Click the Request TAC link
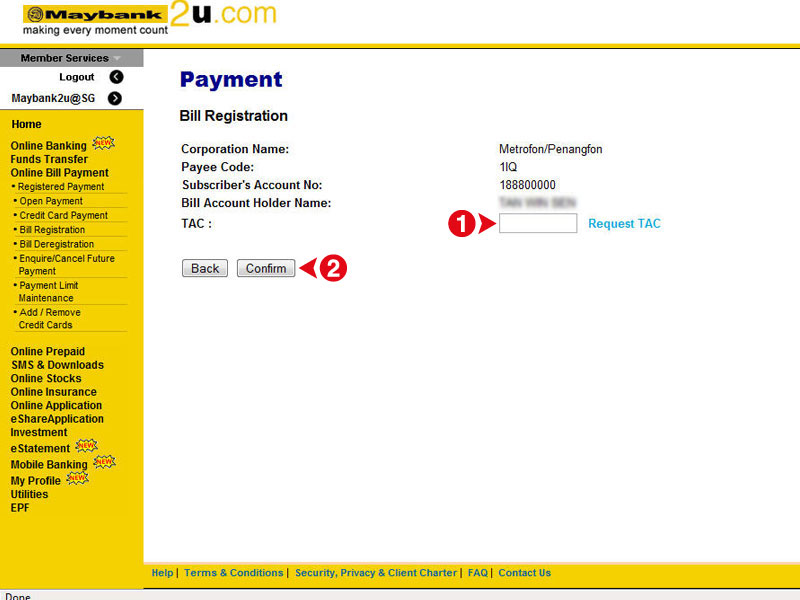The height and width of the screenshot is (600, 800). 624,224
